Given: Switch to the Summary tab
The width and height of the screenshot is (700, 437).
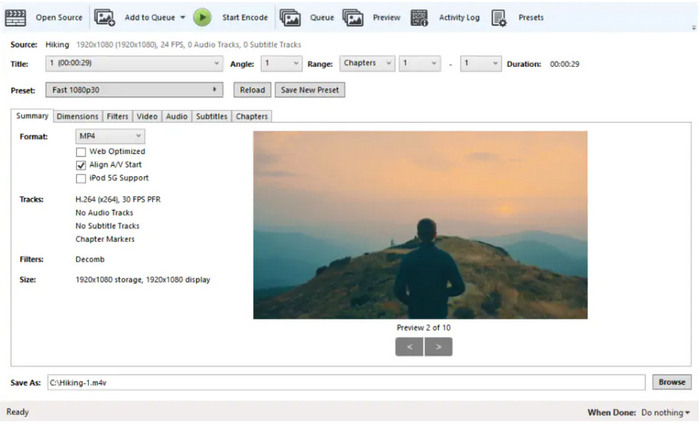Looking at the screenshot, I should pyautogui.click(x=32, y=116).
